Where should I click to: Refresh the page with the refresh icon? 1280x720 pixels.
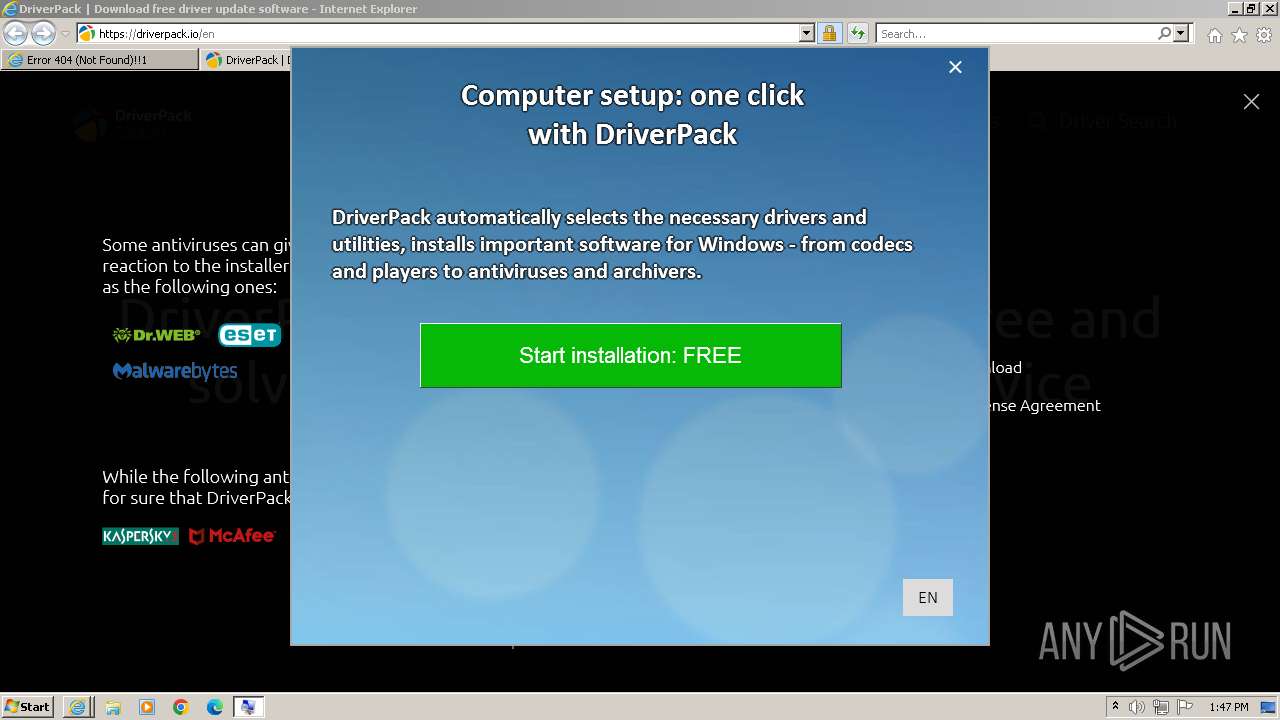point(857,33)
